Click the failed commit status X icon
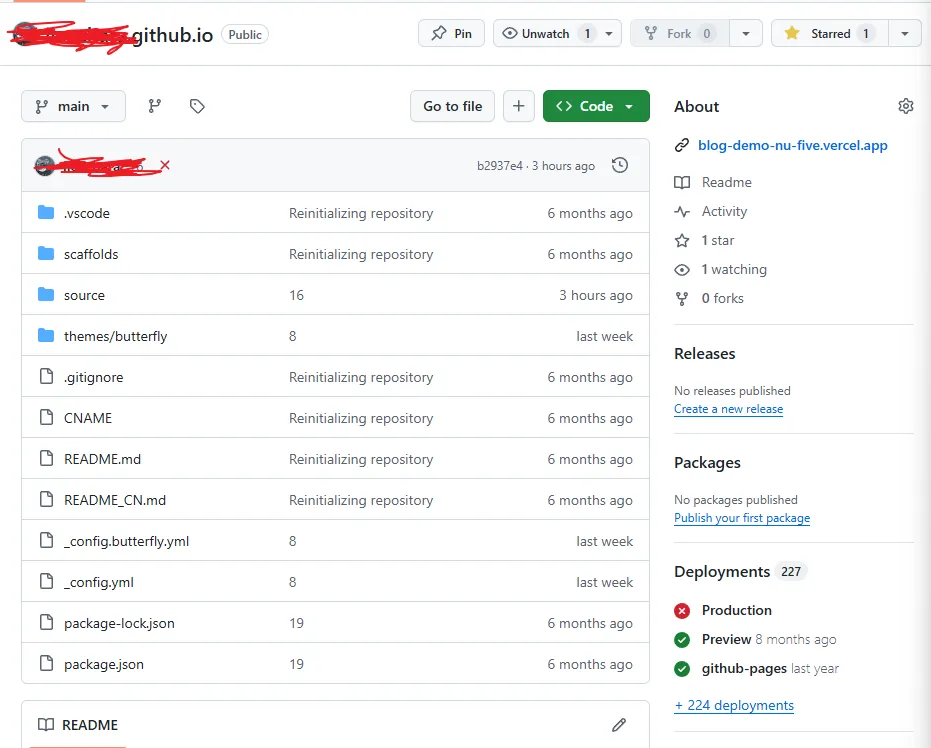This screenshot has width=931, height=748. pos(165,165)
